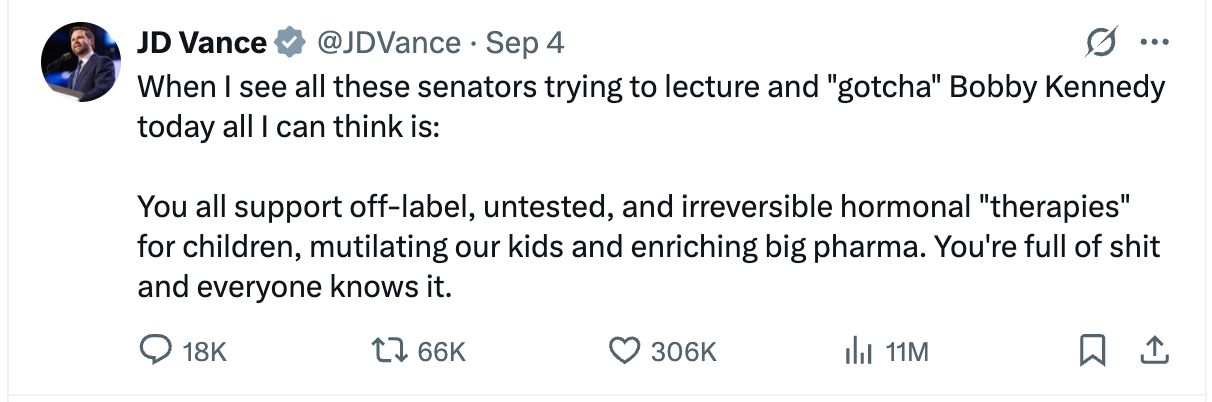Click the blue verified checkmark badge
This screenshot has height=402, width=1212.
click(290, 43)
